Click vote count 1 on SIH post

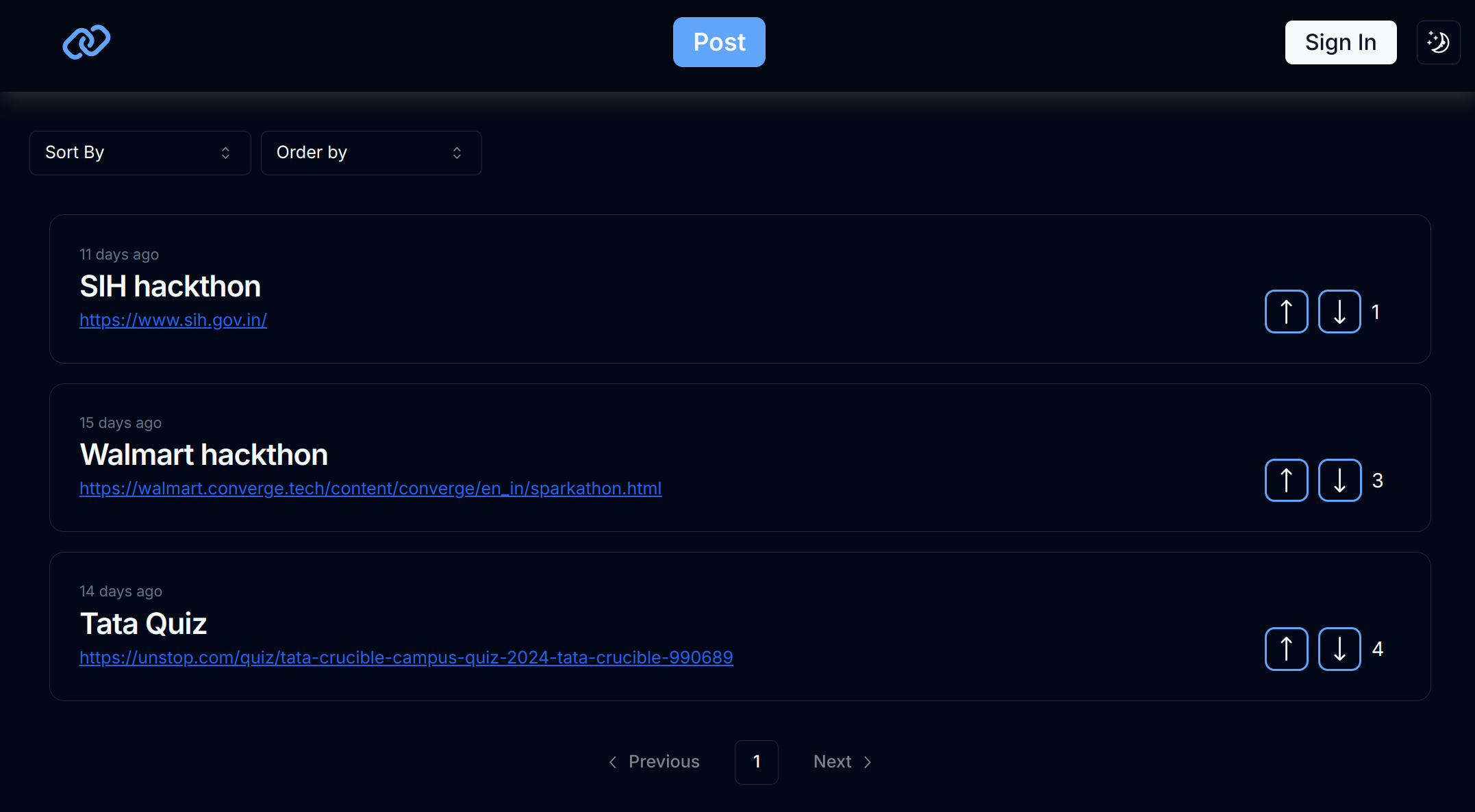[x=1376, y=312]
